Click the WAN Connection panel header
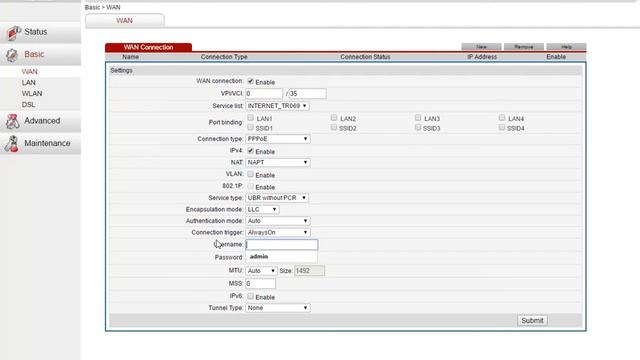Screen dimensions: 640x360 point(149,47)
